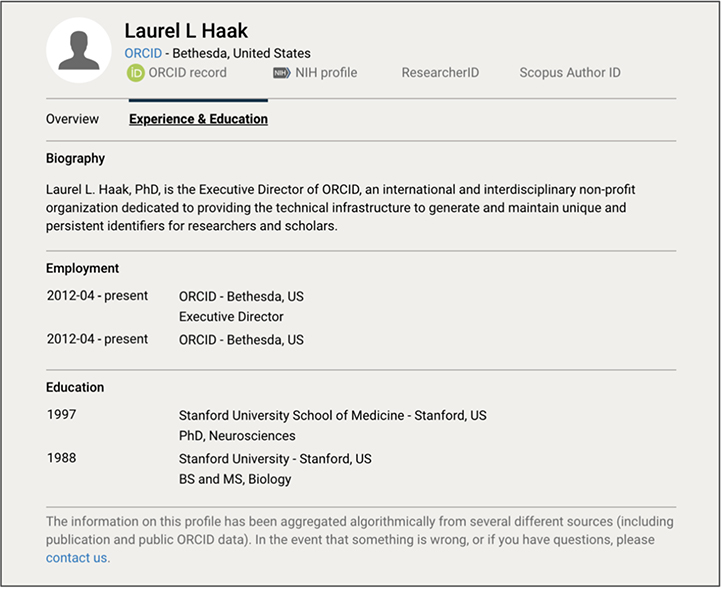Select the Stanford University School of Medicine entry
The width and height of the screenshot is (722, 589).
click(x=332, y=415)
